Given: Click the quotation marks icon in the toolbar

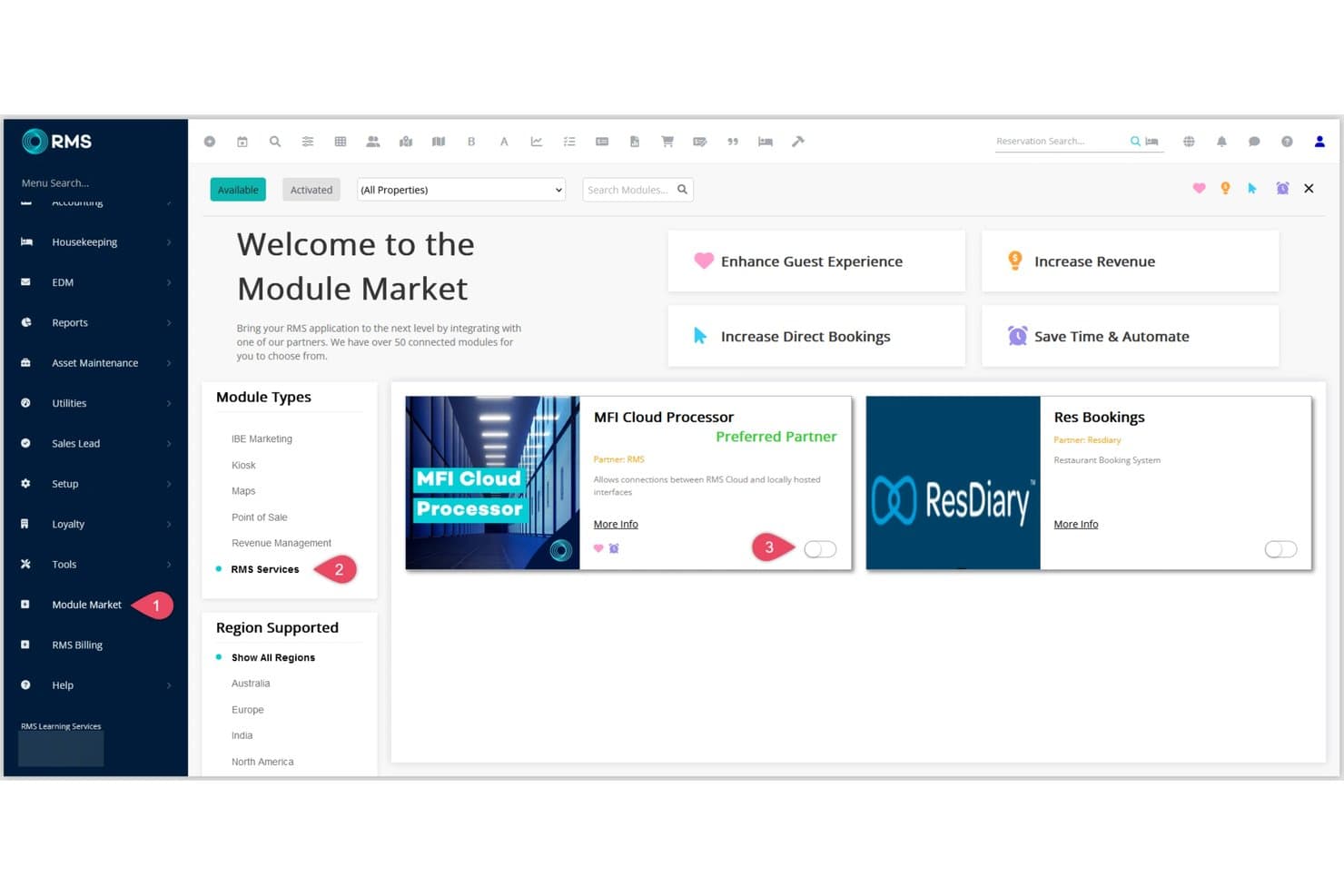Looking at the screenshot, I should click(x=733, y=142).
